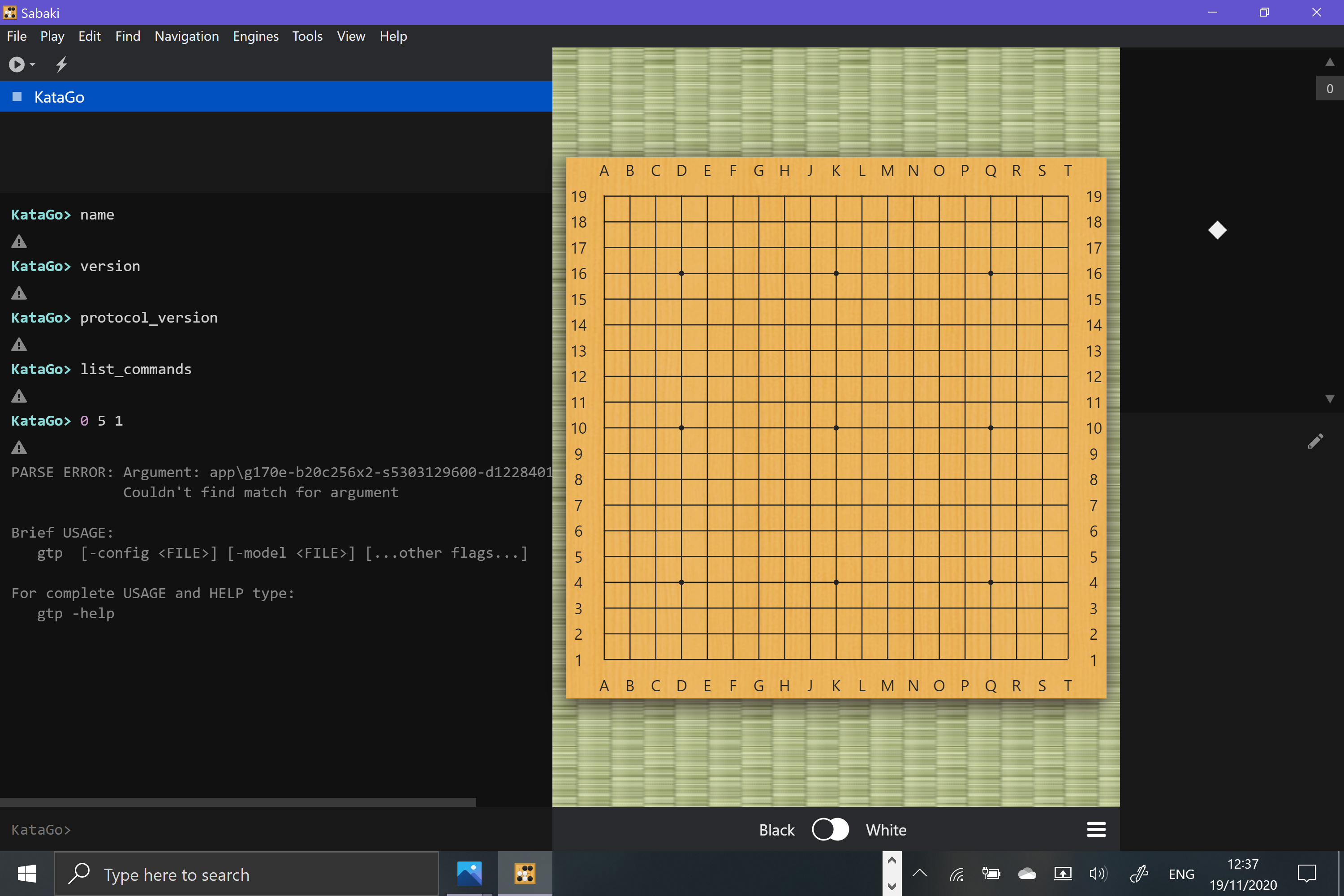
Task: Click the 'PARSE ERROR:' console text
Action: coord(62,472)
